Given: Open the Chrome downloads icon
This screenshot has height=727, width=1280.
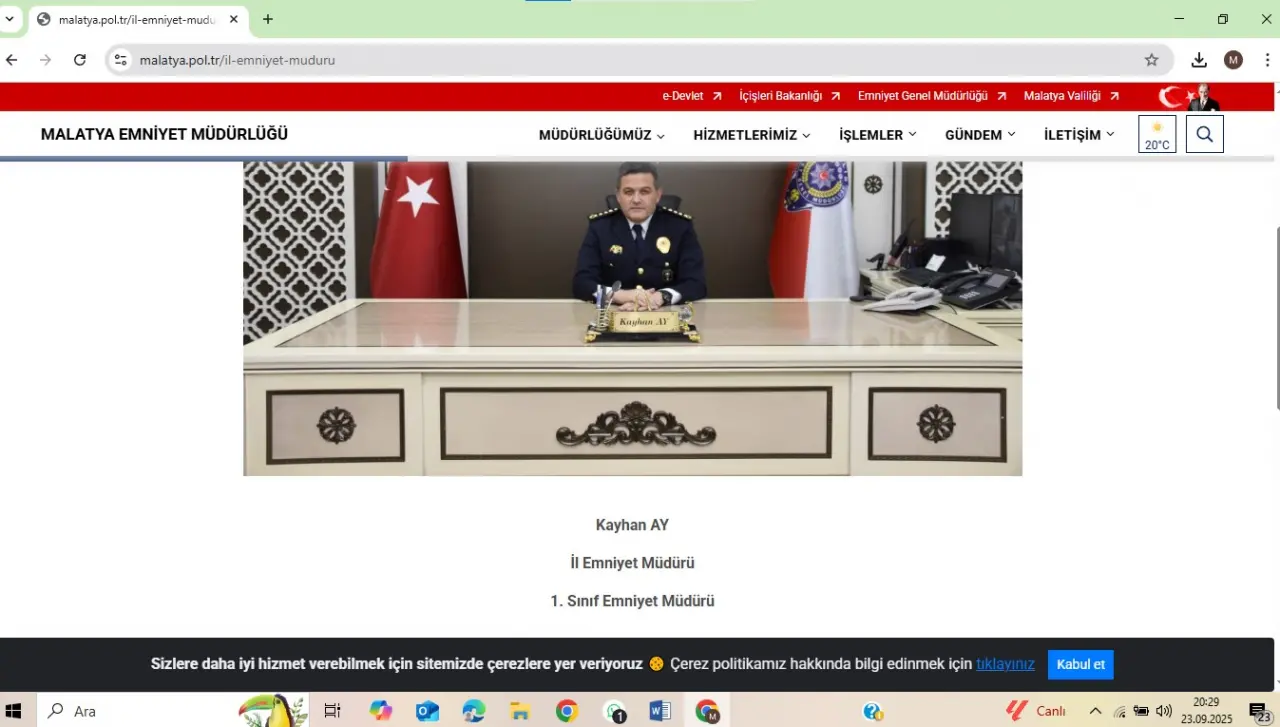Looking at the screenshot, I should (x=1199, y=60).
